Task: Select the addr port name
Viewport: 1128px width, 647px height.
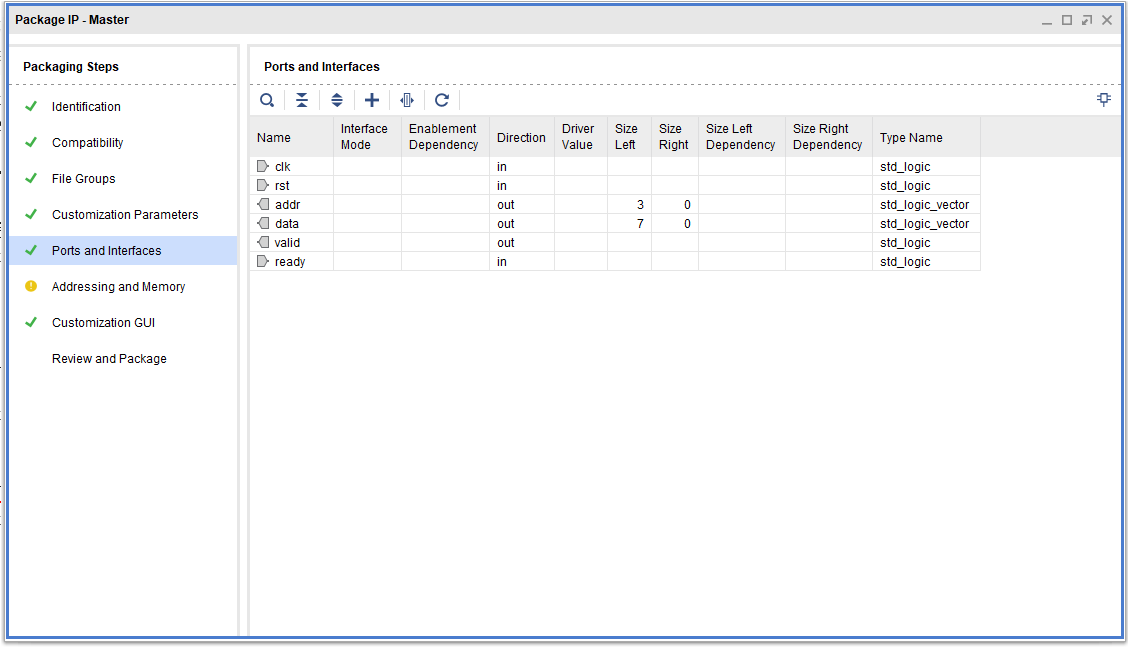Action: (x=287, y=205)
